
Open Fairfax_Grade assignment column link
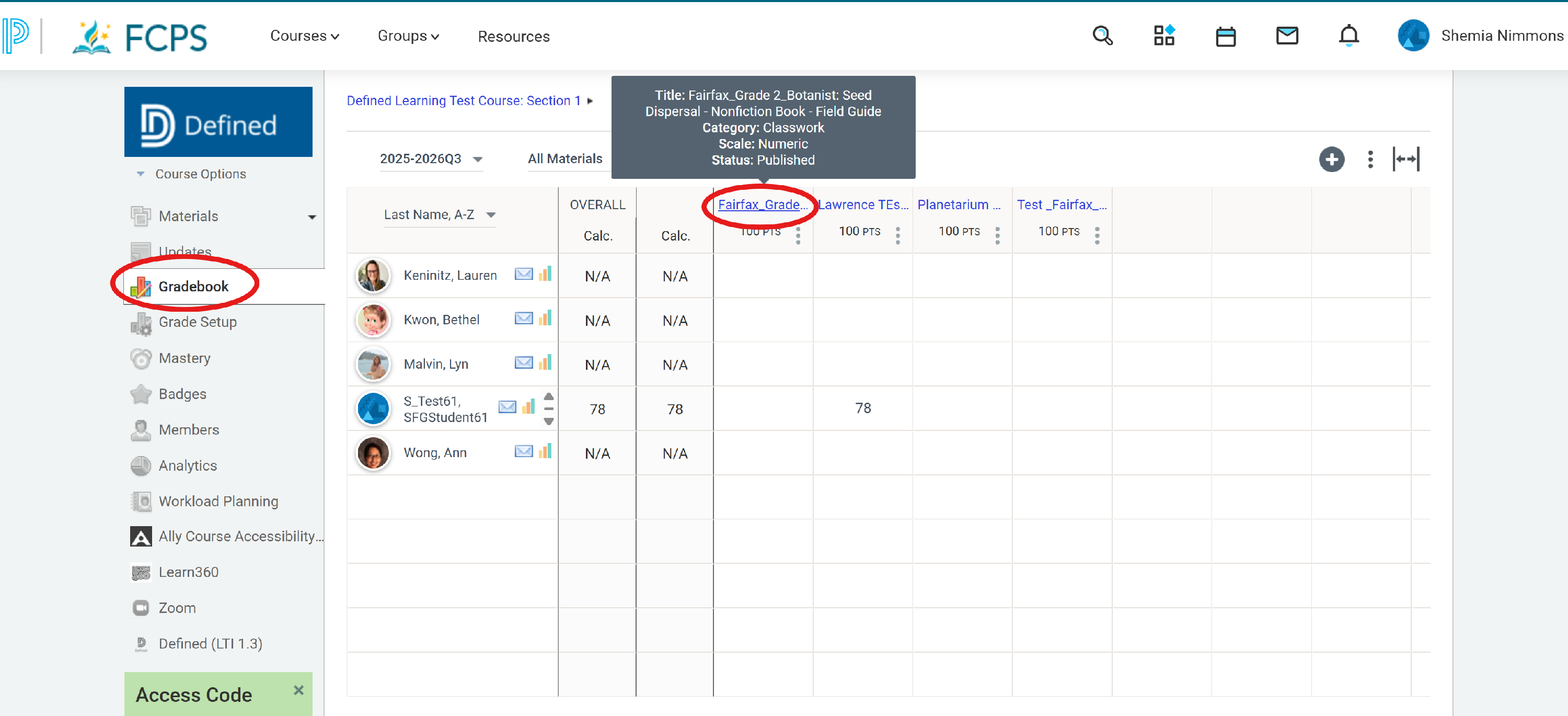pos(762,204)
